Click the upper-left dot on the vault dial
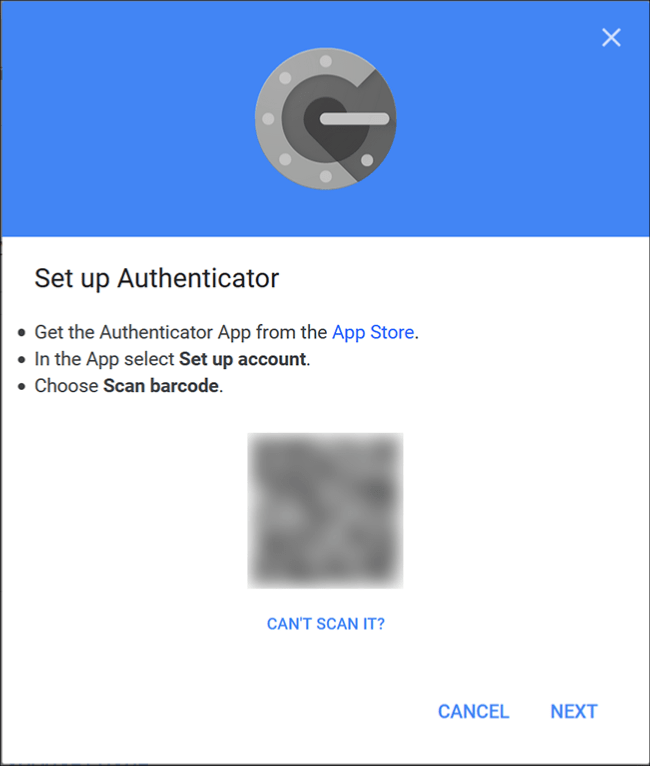This screenshot has height=766, width=650. [285, 78]
